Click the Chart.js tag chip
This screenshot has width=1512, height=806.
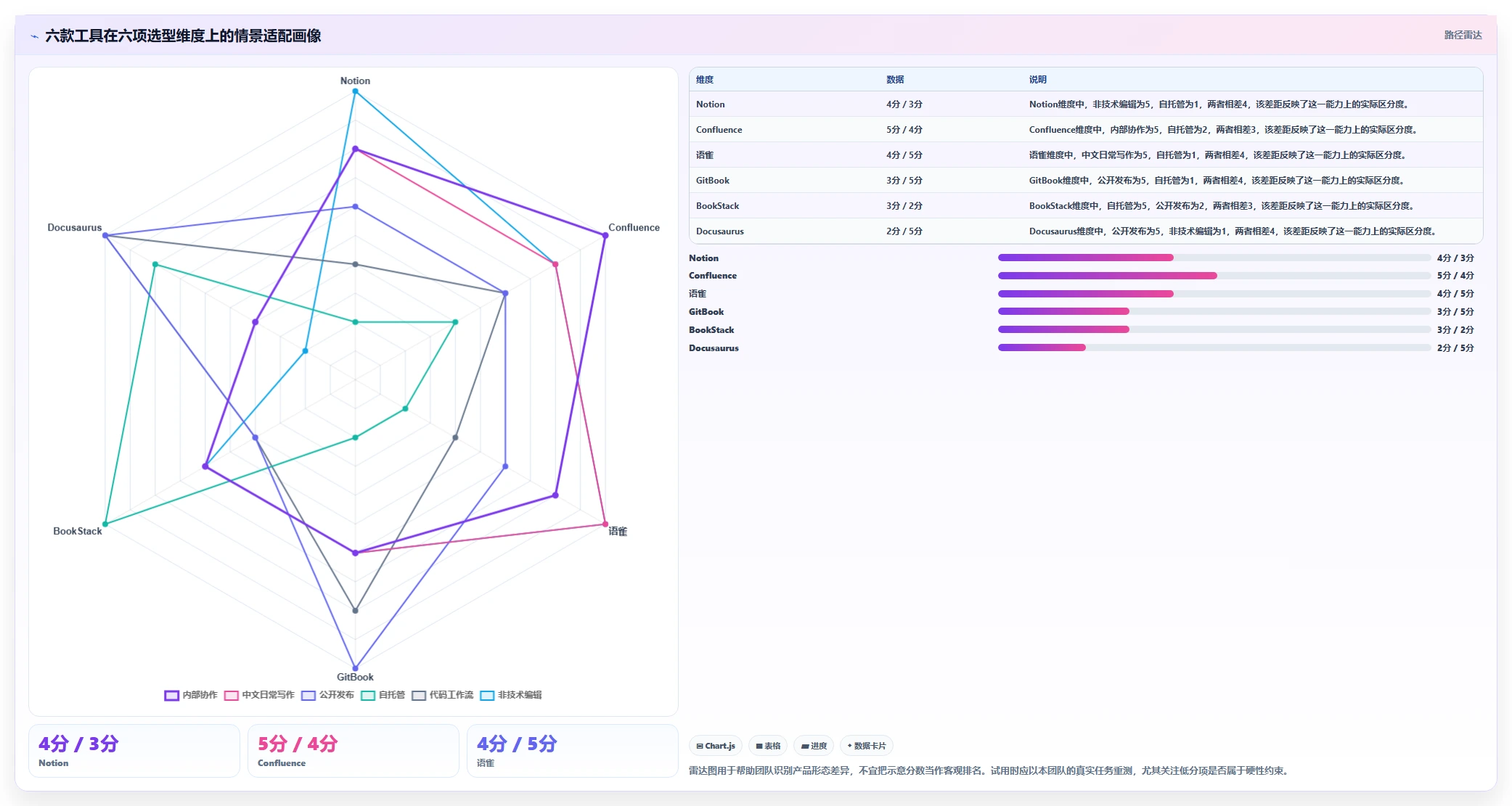pyautogui.click(x=716, y=746)
